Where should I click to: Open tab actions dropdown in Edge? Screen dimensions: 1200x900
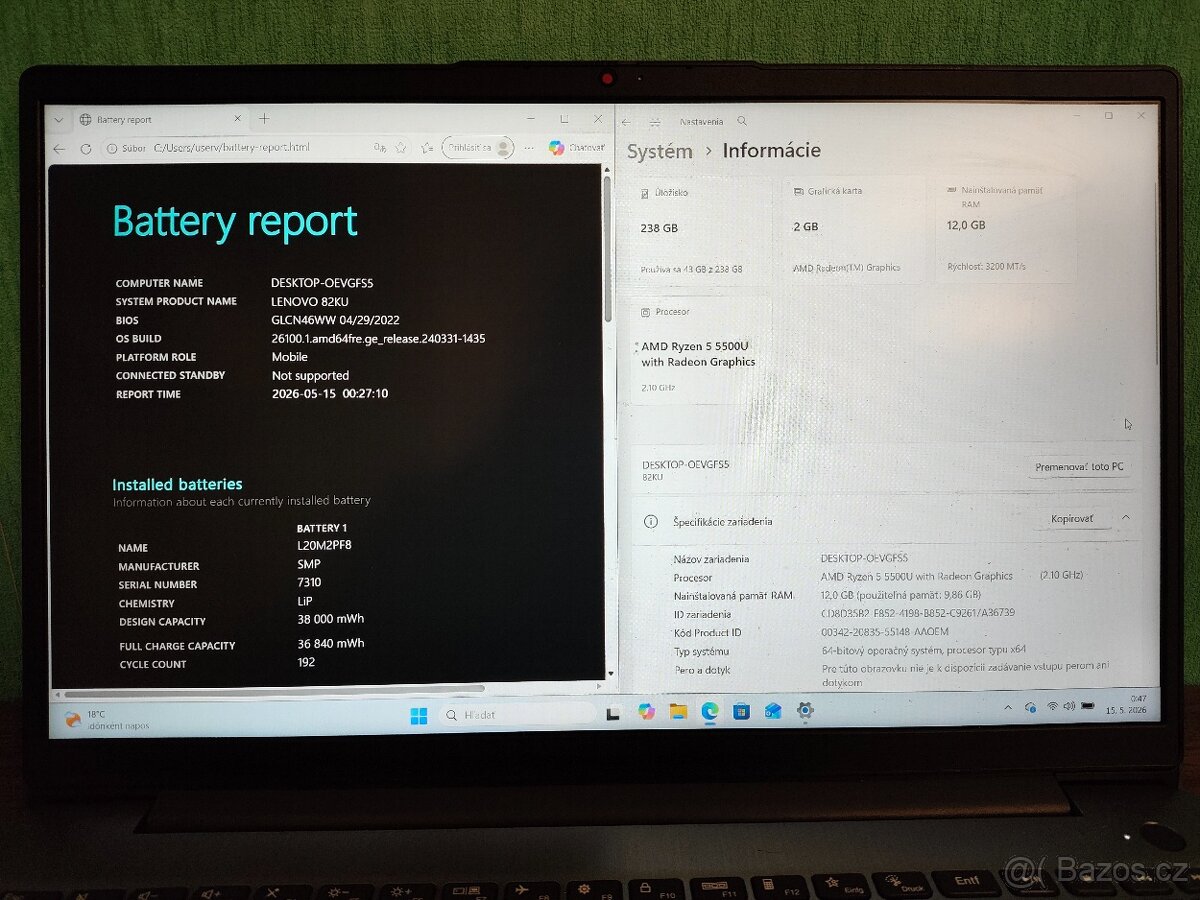pos(58,119)
